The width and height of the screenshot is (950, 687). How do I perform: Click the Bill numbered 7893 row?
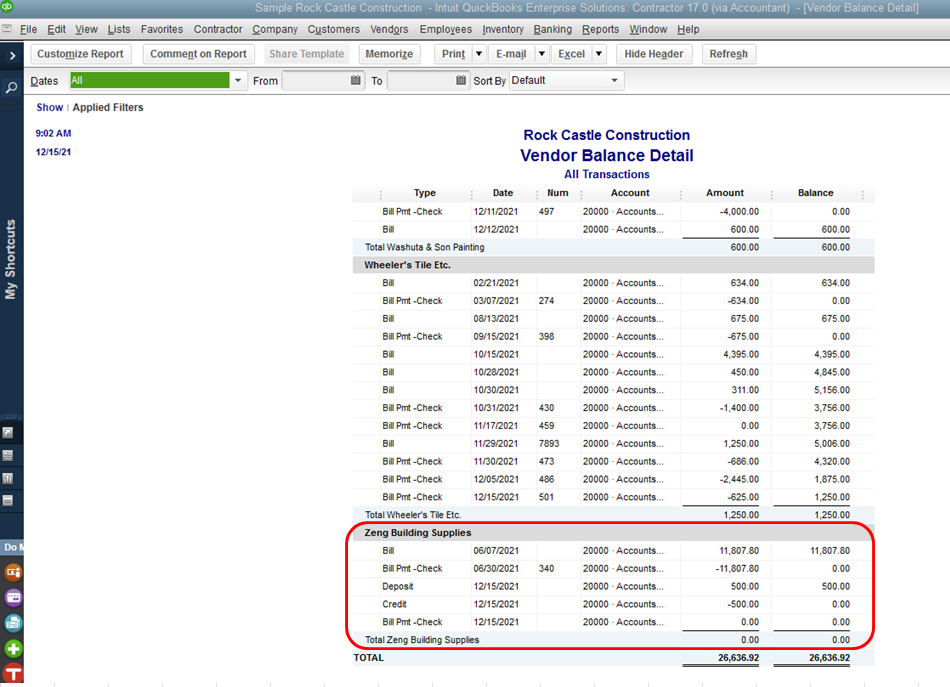[x=613, y=443]
